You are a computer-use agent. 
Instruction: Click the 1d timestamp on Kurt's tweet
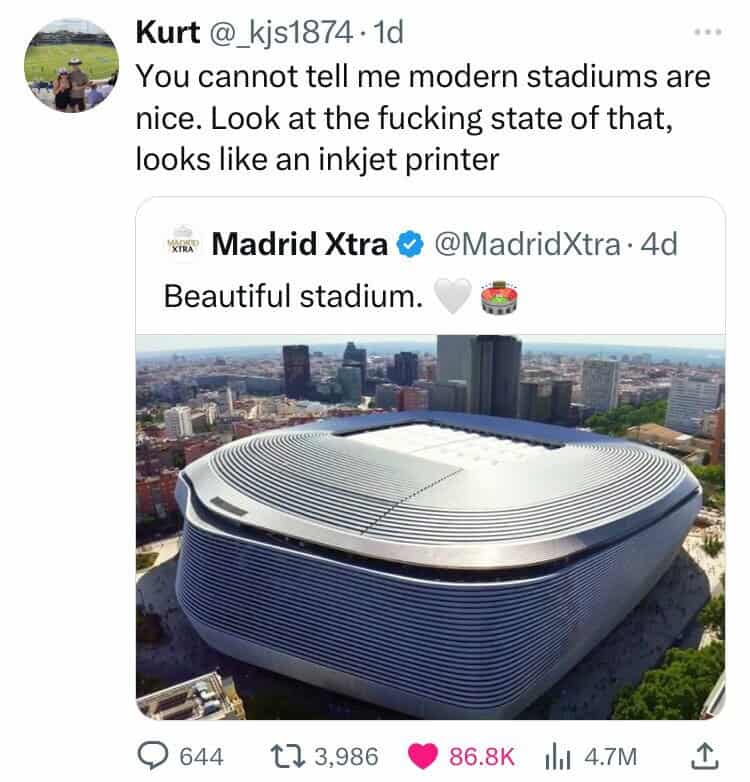(x=388, y=32)
